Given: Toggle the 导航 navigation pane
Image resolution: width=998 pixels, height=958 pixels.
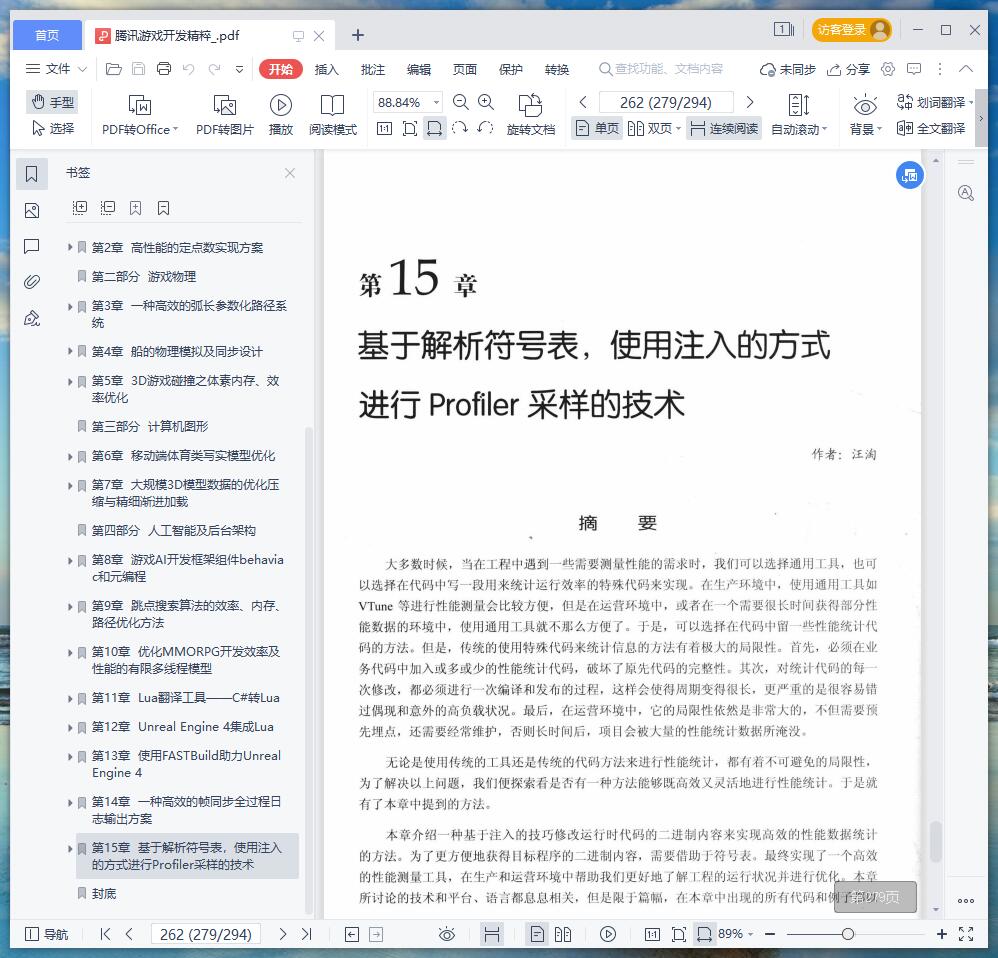Looking at the screenshot, I should [x=46, y=934].
